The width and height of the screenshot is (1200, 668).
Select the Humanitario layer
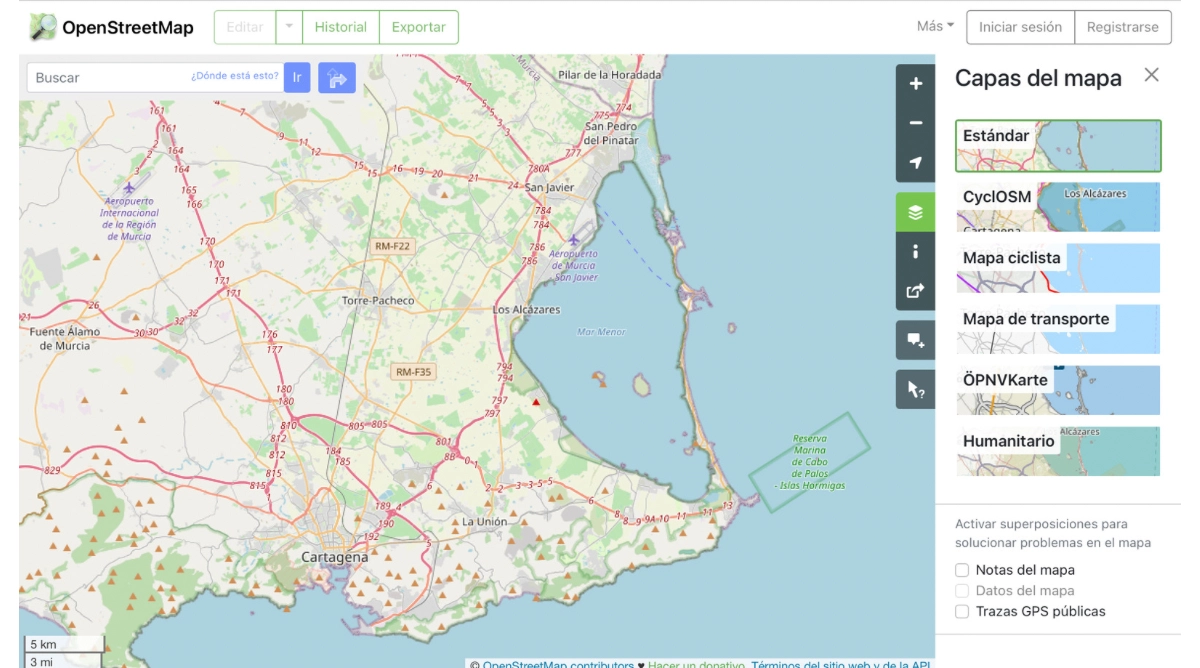pos(1058,451)
